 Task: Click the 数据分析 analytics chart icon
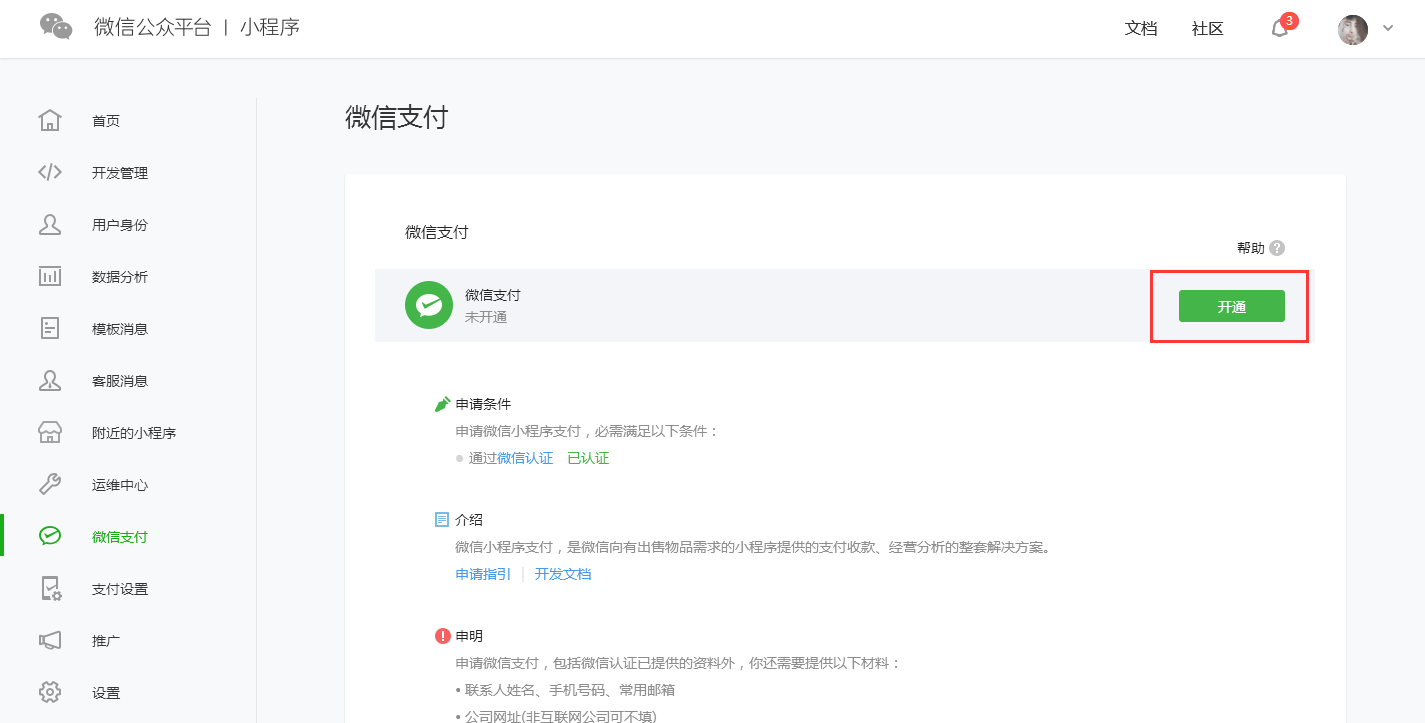[x=50, y=275]
